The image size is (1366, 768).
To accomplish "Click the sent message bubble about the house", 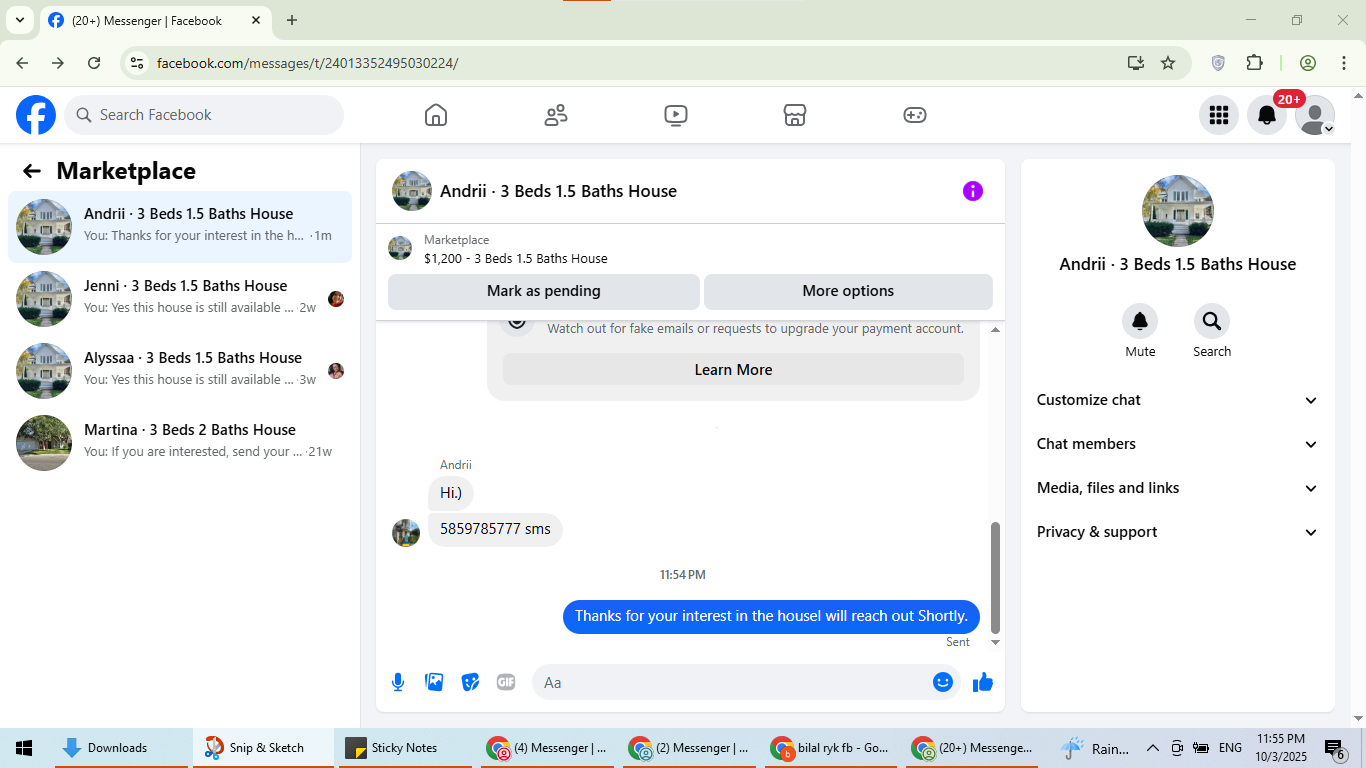I will (x=771, y=616).
